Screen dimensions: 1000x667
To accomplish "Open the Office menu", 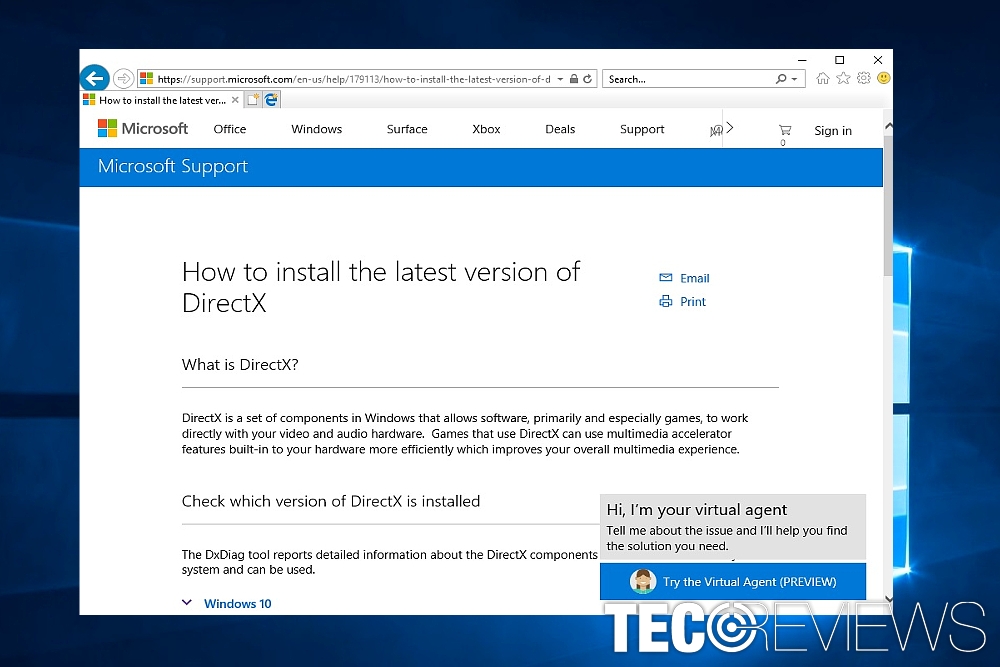I will pos(230,129).
